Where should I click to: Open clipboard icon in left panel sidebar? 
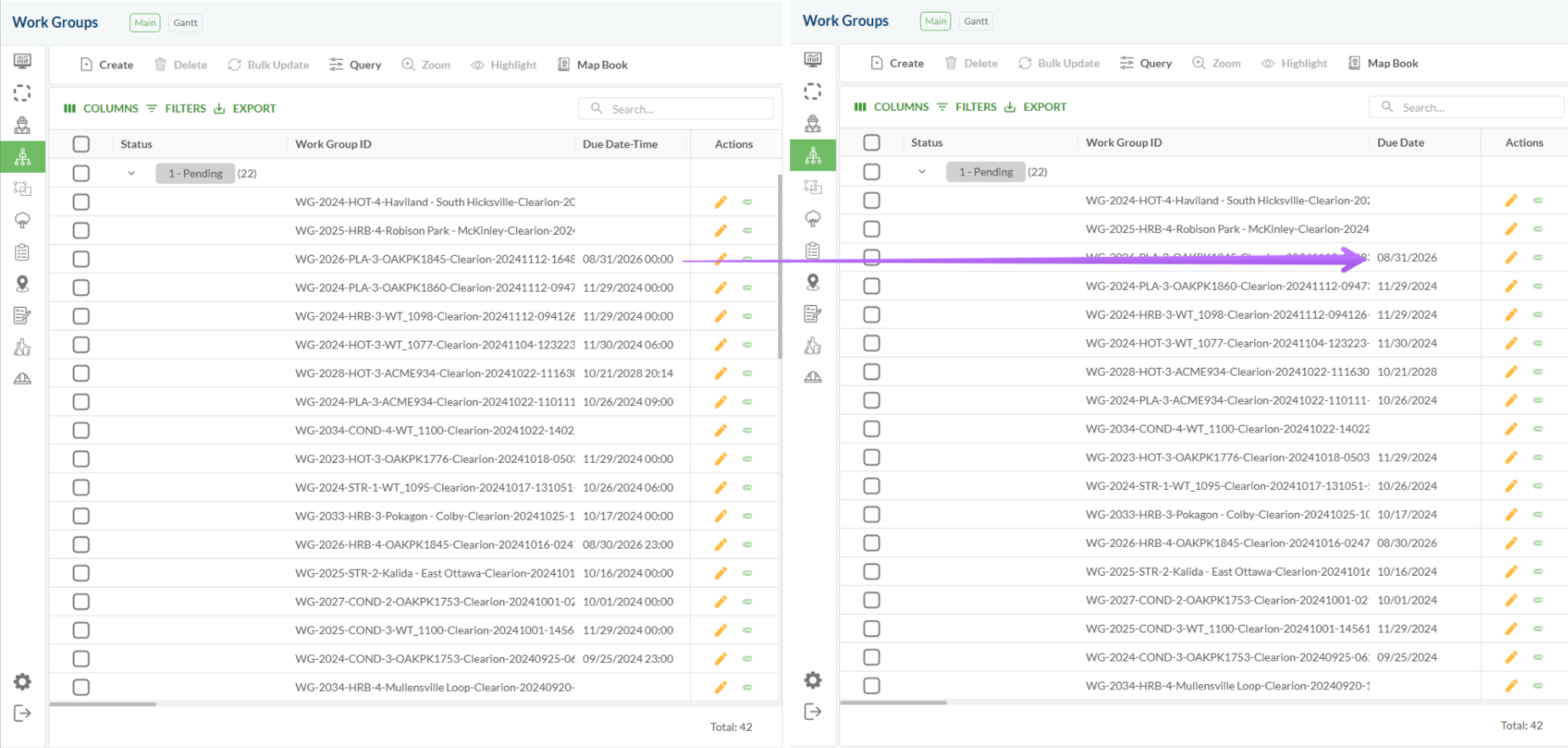pos(22,252)
